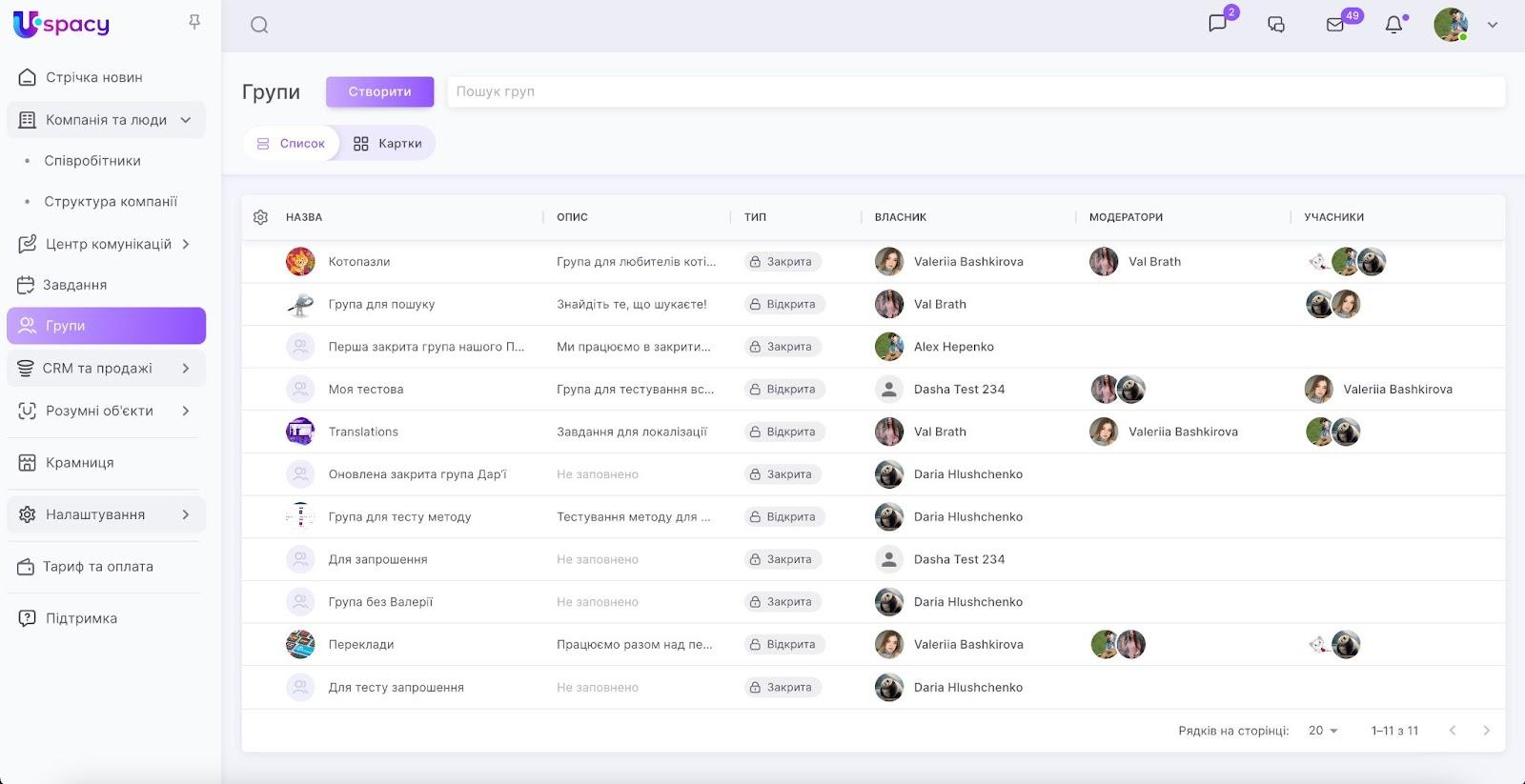This screenshot has width=1525, height=784.
Task: Open the search magnifier in the top bar
Action: (259, 25)
